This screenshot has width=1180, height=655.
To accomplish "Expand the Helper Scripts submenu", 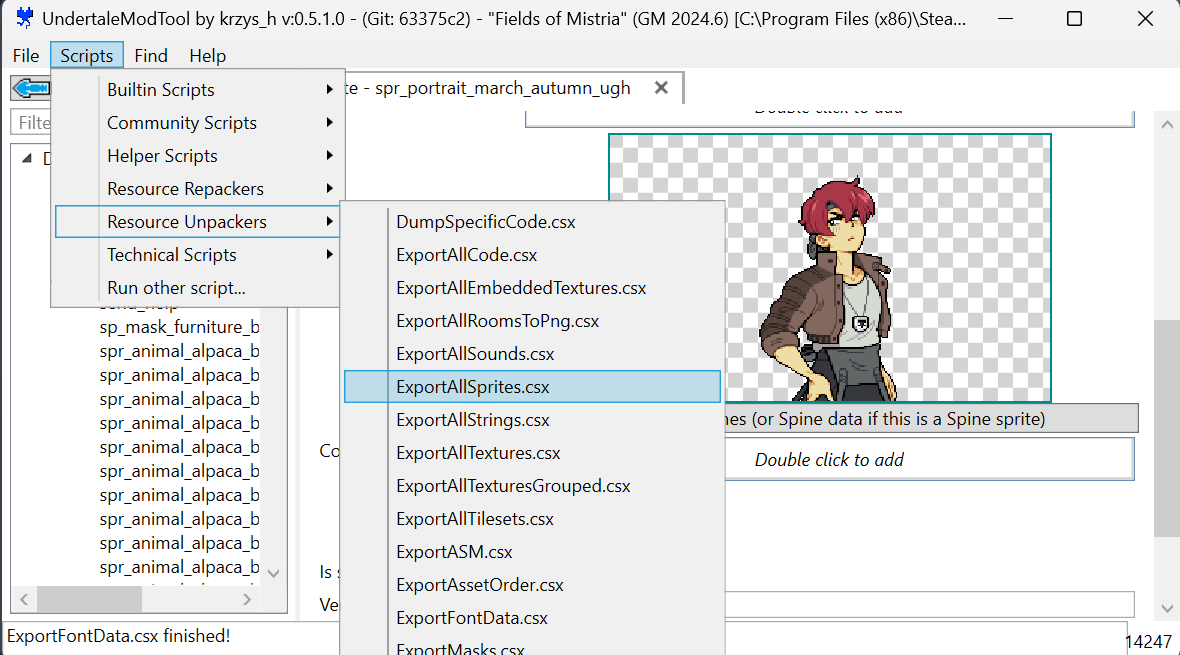I will pyautogui.click(x=197, y=156).
